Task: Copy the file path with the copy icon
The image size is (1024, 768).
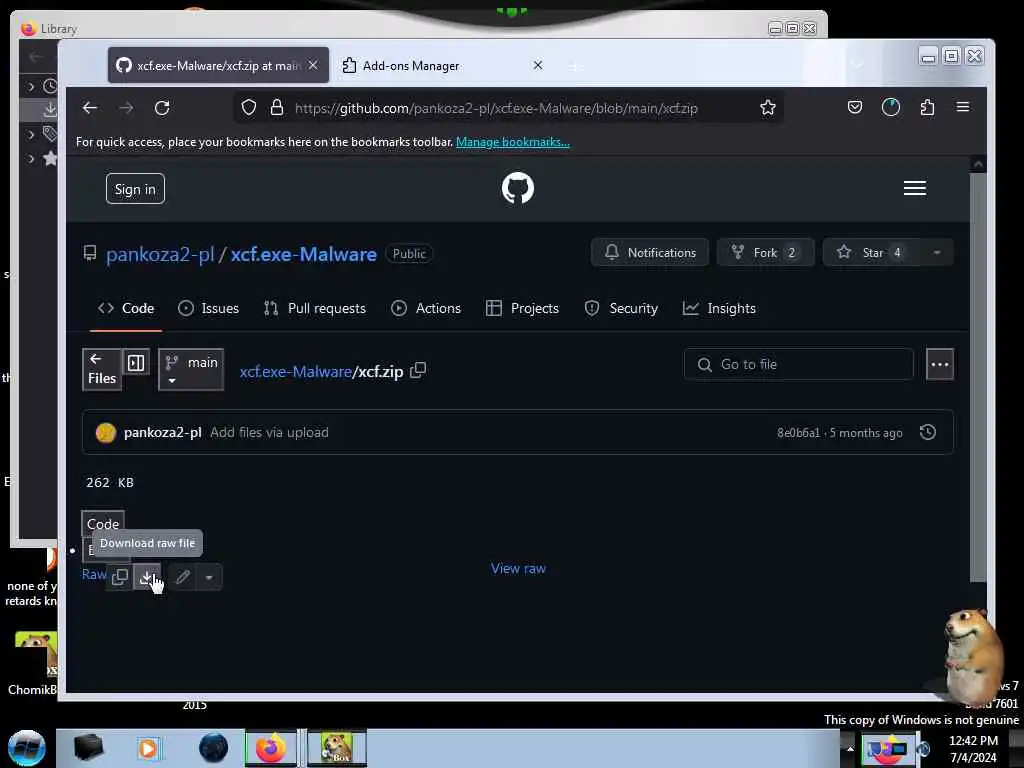Action: point(418,370)
